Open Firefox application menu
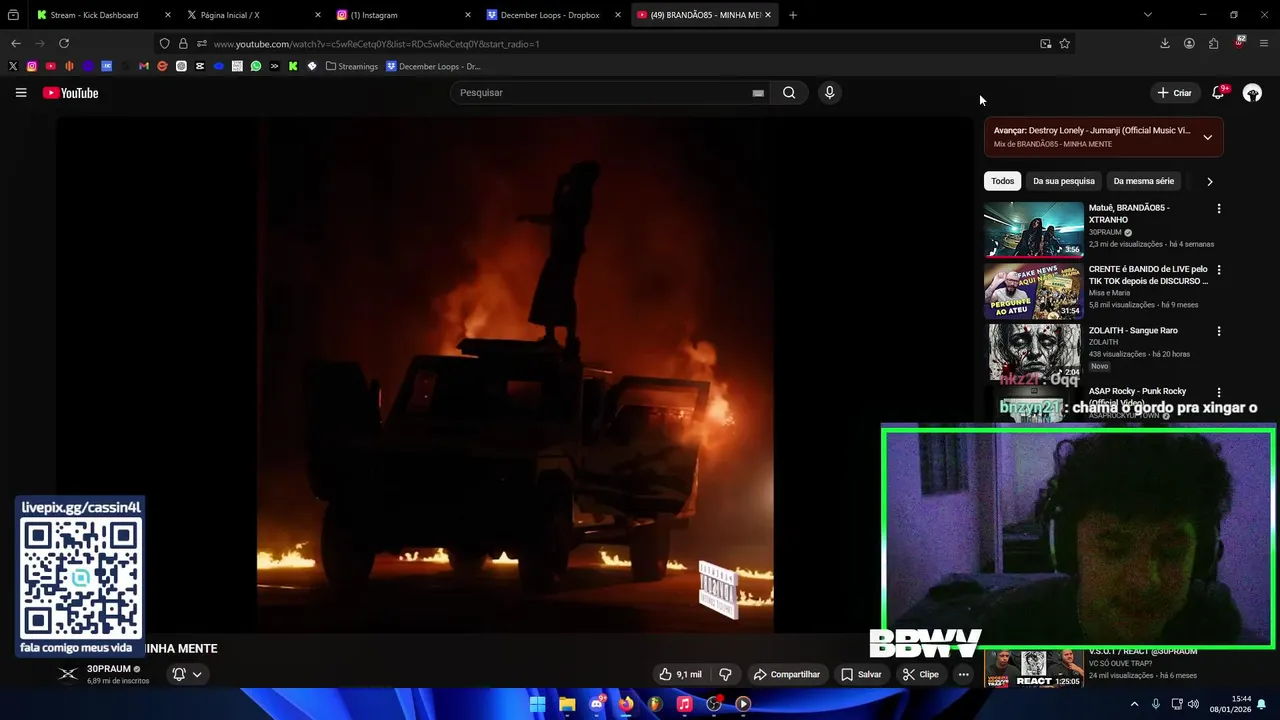1280x720 pixels. tap(1264, 44)
